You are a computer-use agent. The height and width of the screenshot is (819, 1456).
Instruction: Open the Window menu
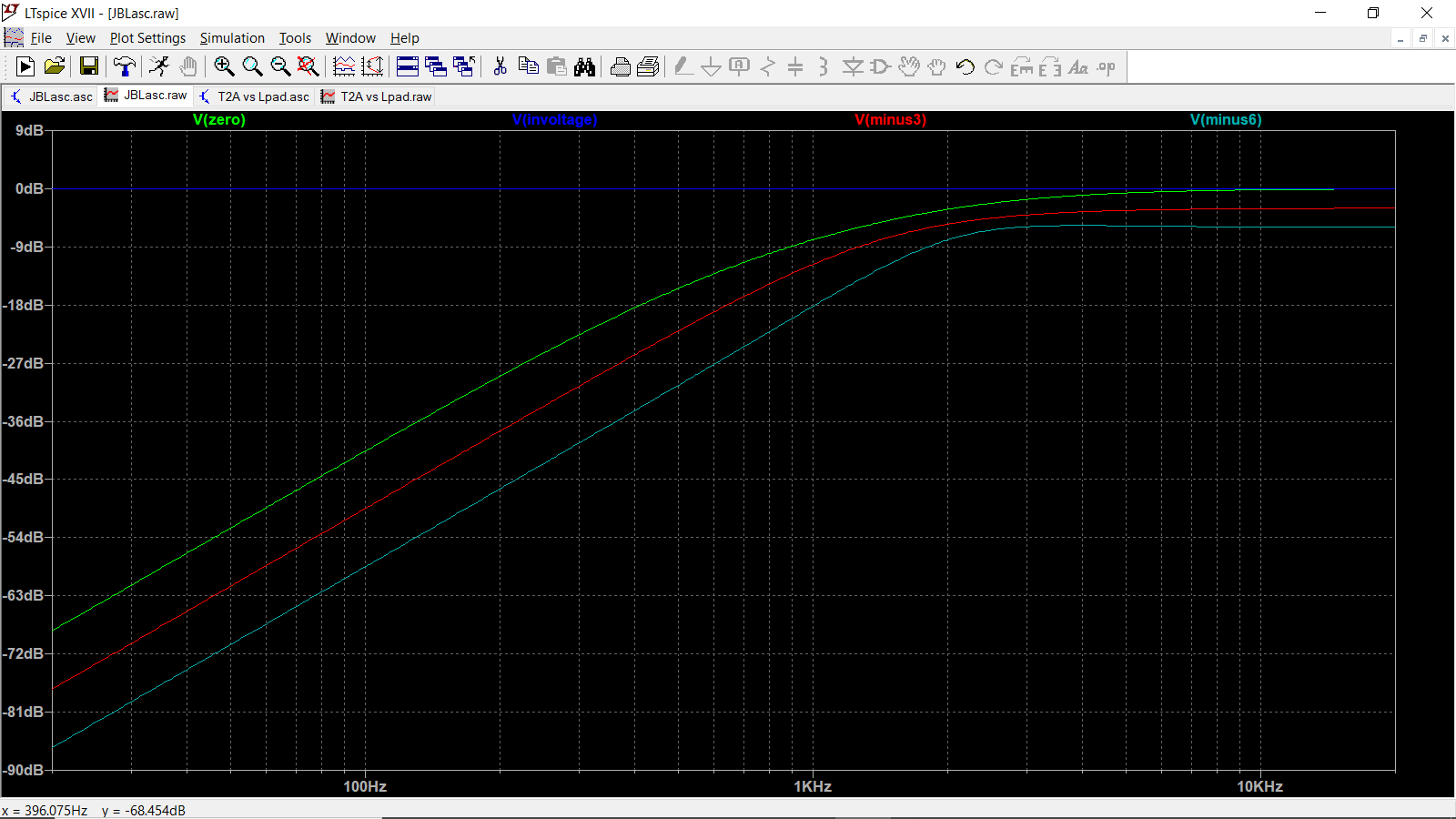(350, 38)
